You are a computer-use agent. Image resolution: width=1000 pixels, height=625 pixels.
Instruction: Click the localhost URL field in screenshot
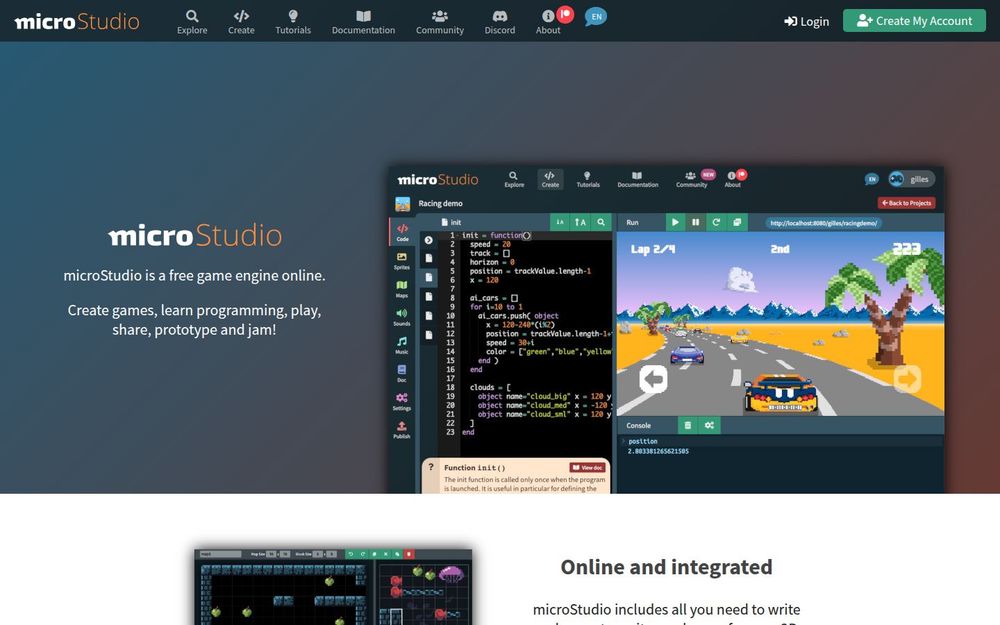point(823,223)
